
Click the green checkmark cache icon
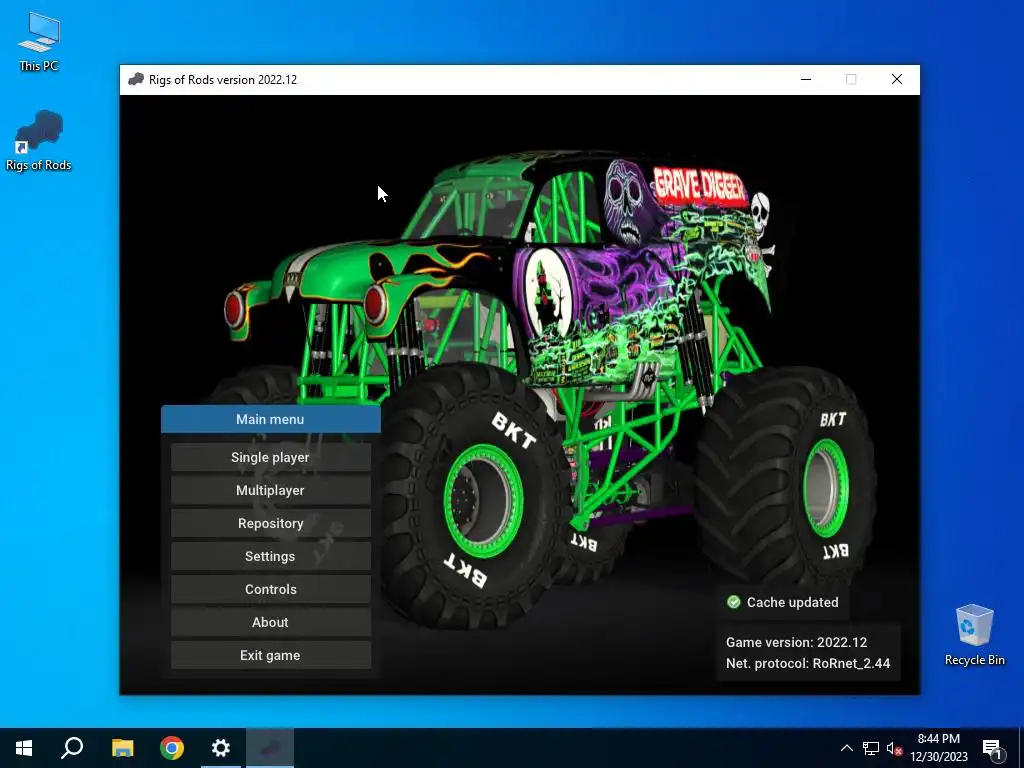click(733, 602)
